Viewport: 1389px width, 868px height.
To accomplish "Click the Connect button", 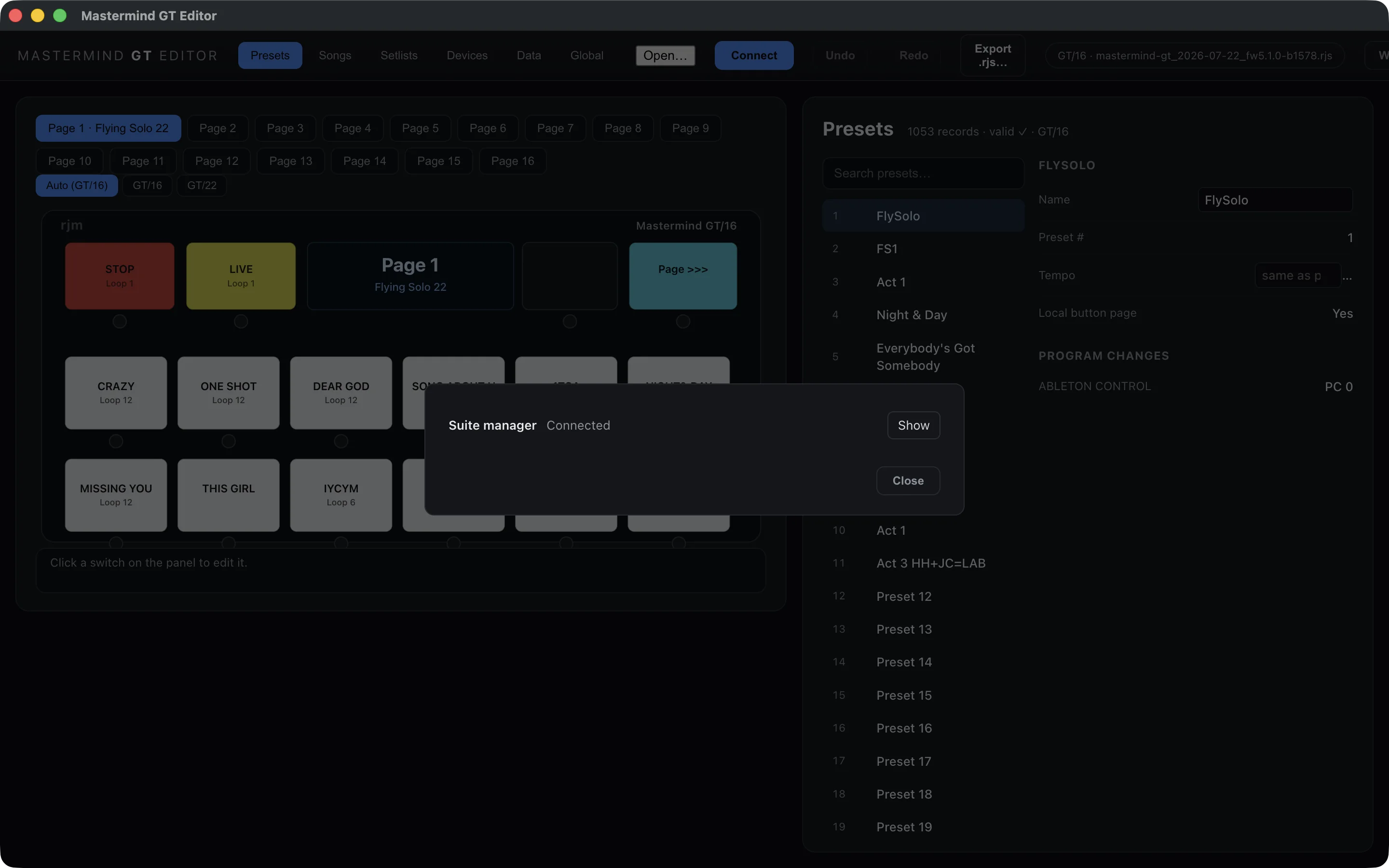I will (x=754, y=55).
